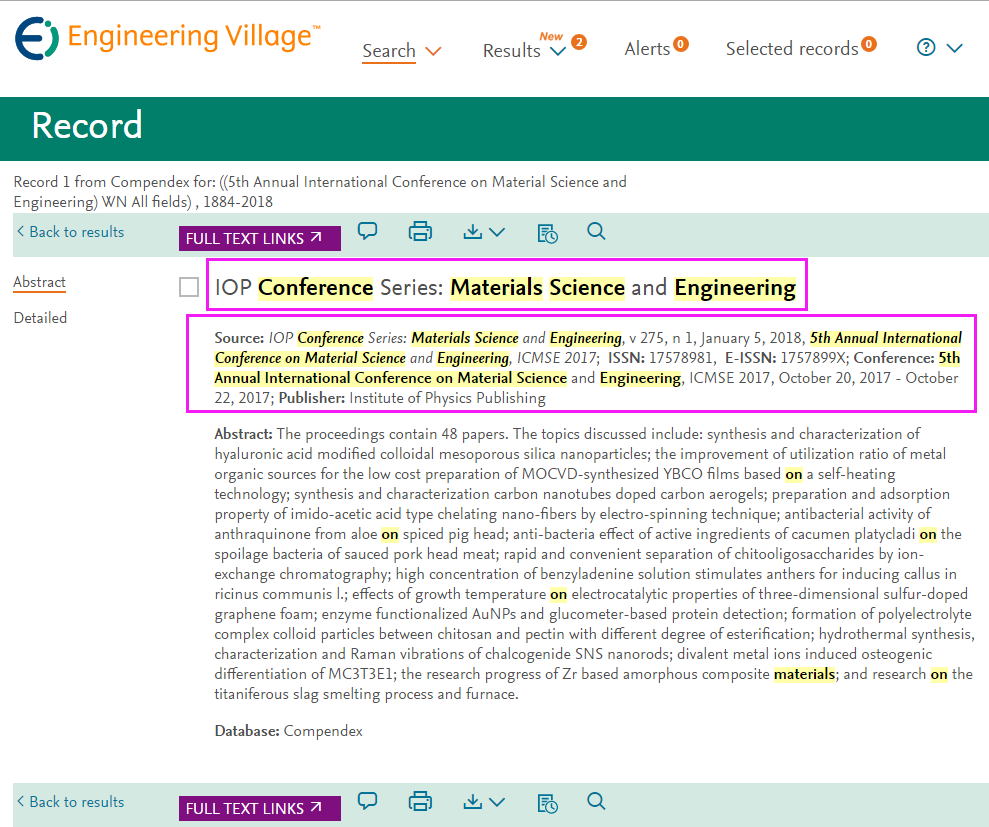The height and width of the screenshot is (827, 989).
Task: Expand the Search dropdown chevron
Action: coord(433,51)
